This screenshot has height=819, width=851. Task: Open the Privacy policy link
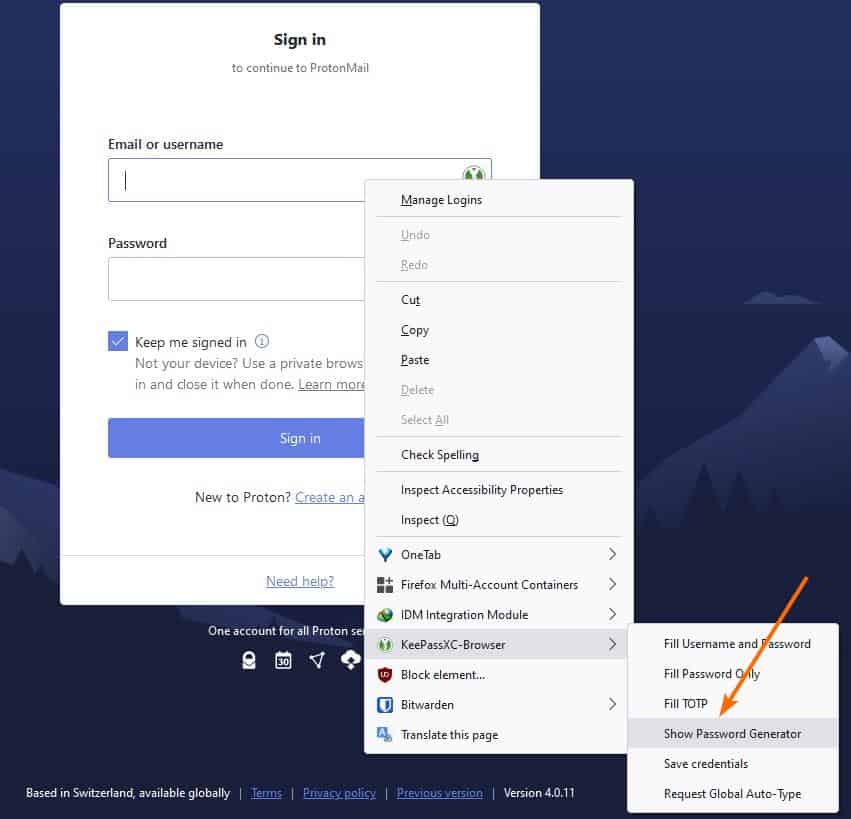(x=339, y=792)
